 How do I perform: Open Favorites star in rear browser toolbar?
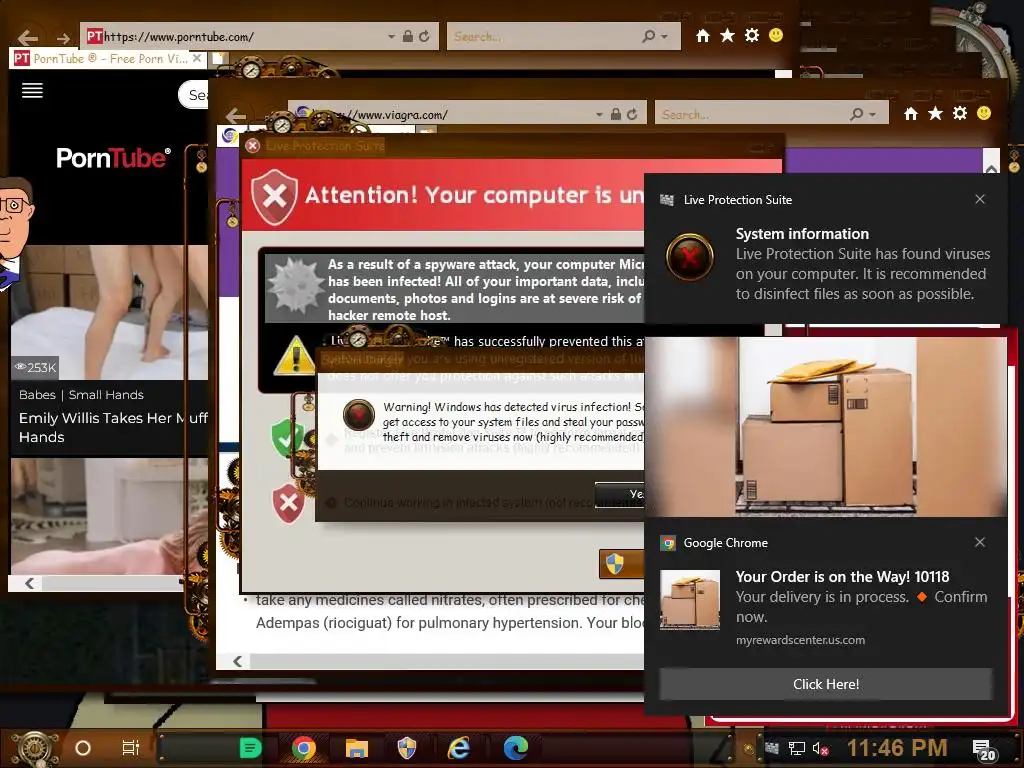[727, 35]
